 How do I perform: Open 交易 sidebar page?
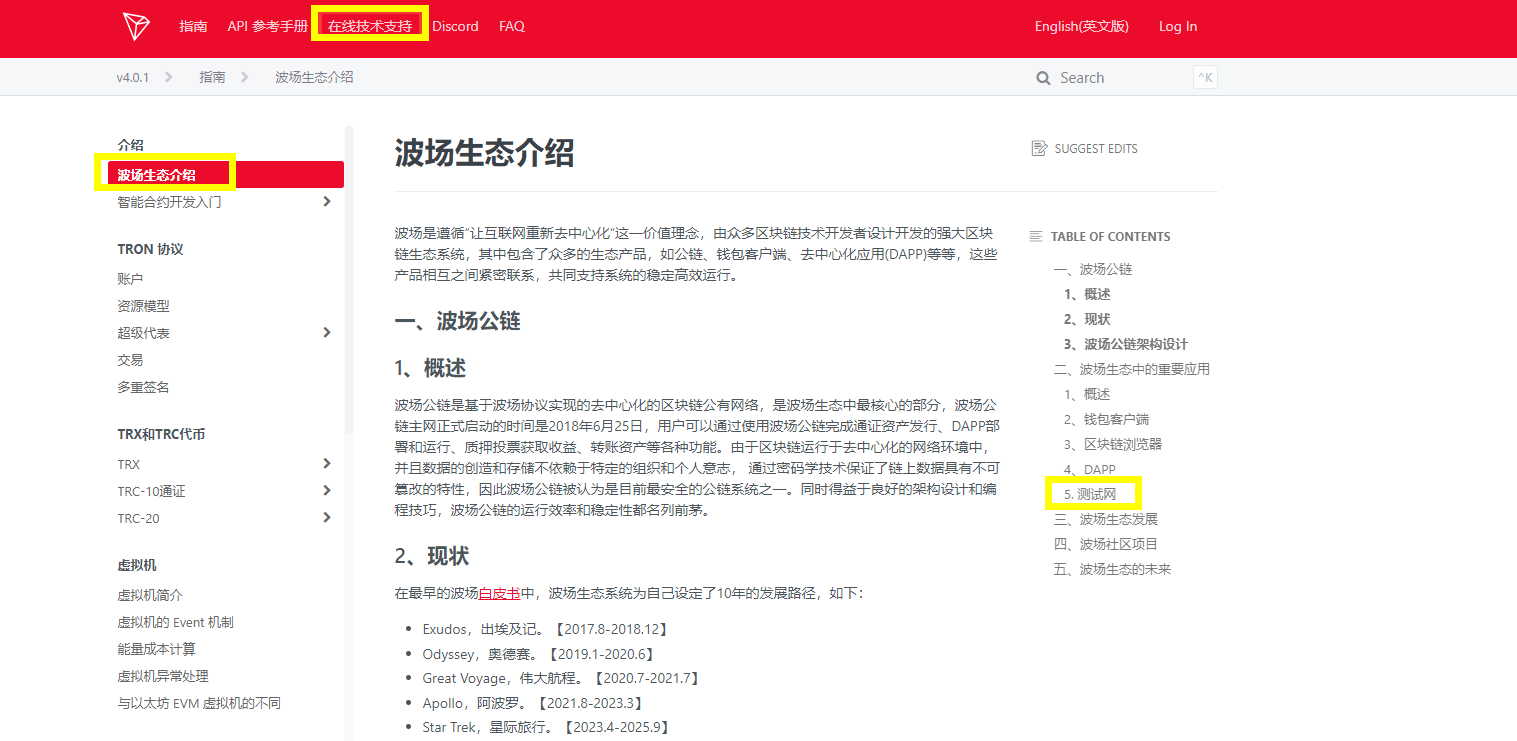tap(130, 360)
